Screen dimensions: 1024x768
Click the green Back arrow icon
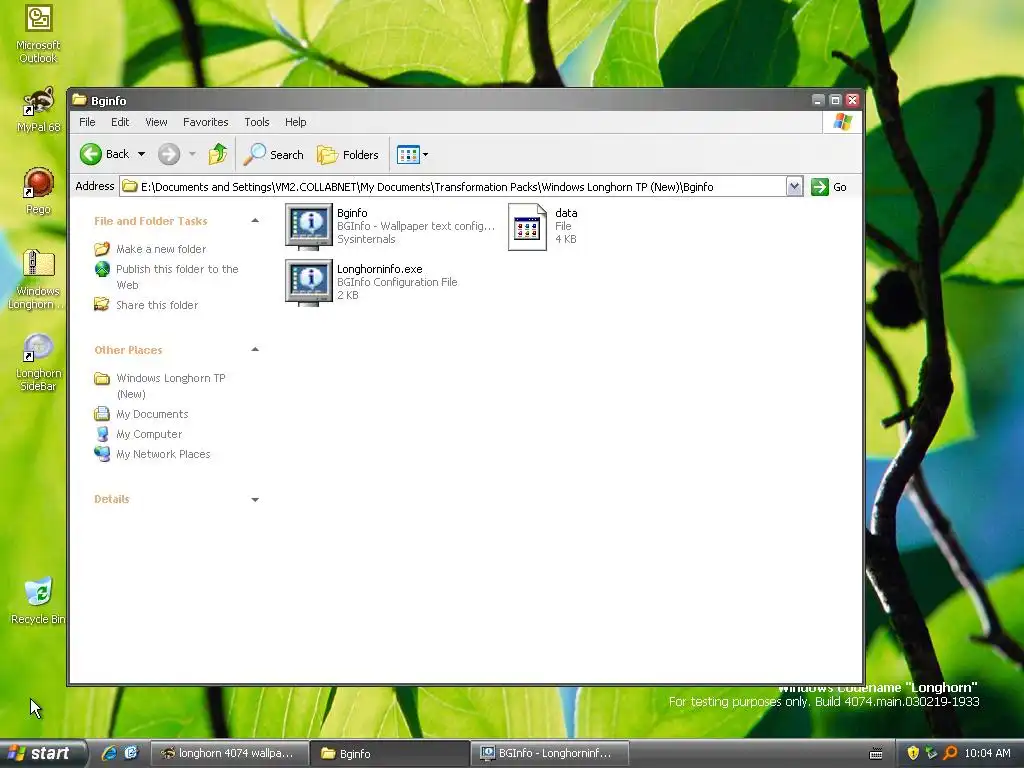[x=91, y=154]
